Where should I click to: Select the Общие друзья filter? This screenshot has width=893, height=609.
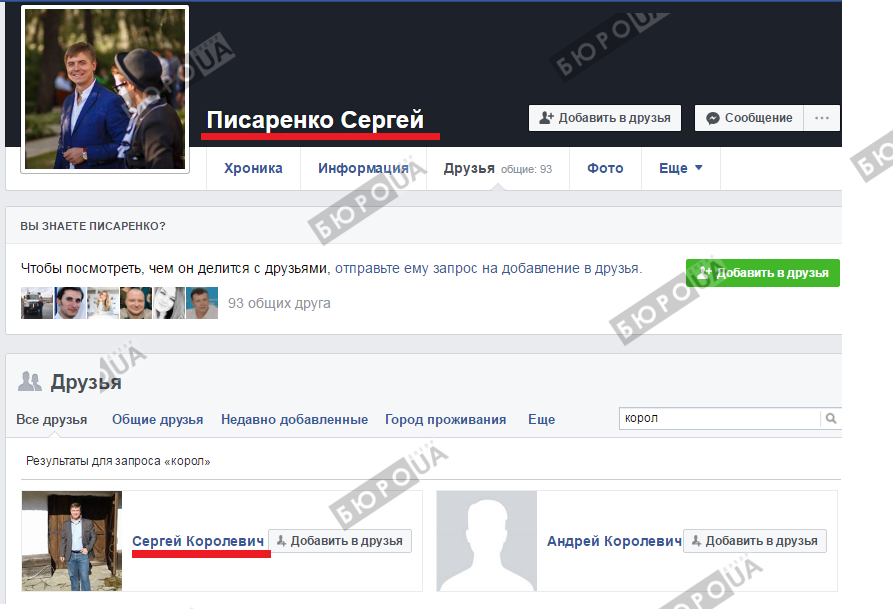pyautogui.click(x=157, y=420)
